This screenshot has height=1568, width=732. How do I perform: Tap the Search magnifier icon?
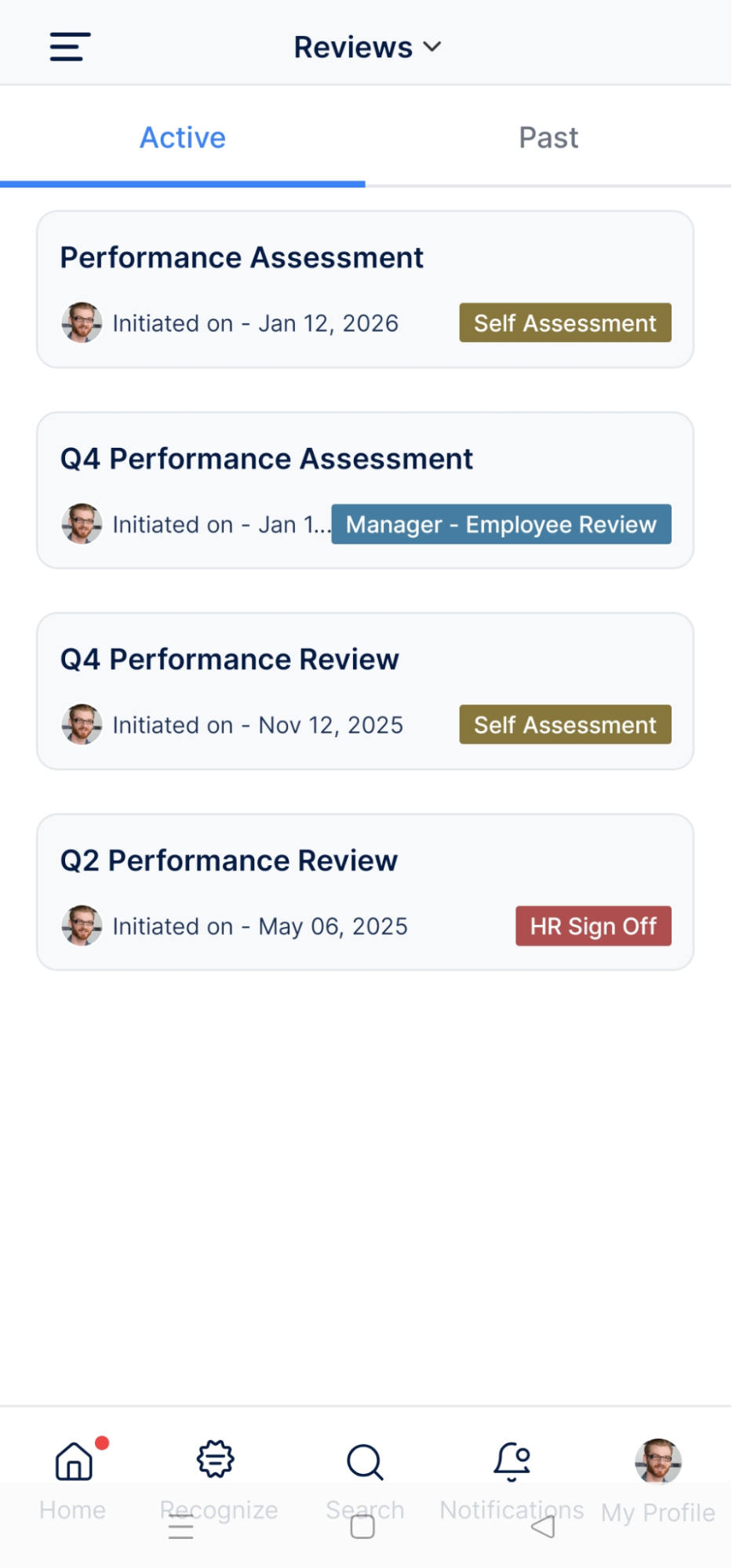[365, 1462]
